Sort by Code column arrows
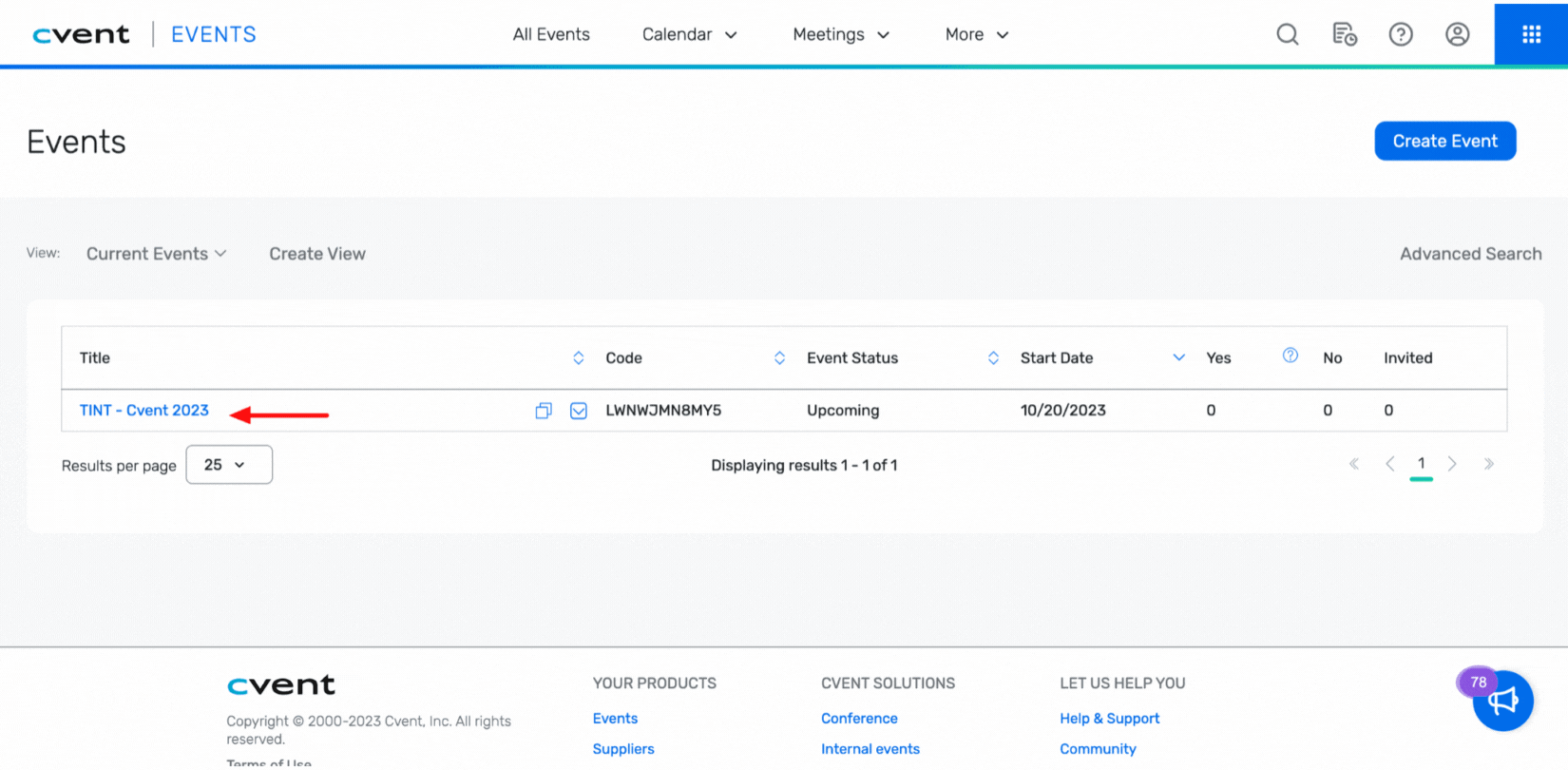Viewport: 1568px width, 770px height. 779,358
